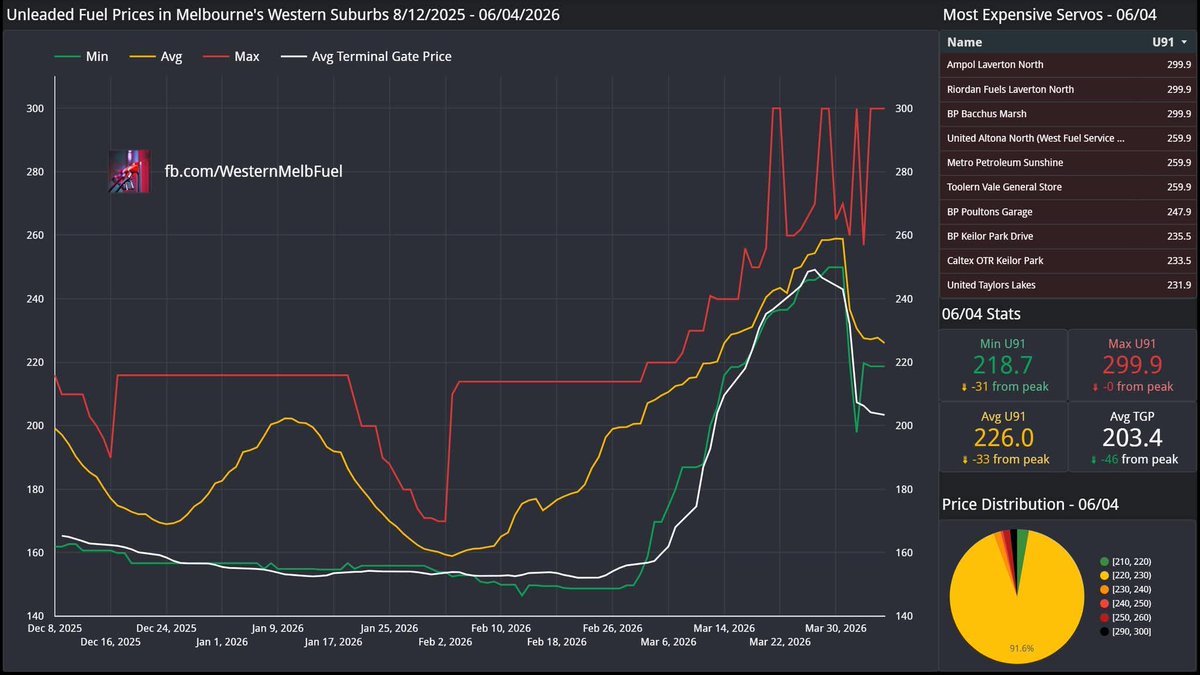The width and height of the screenshot is (1200, 675).
Task: Click the chart title text
Action: pyautogui.click(x=283, y=14)
